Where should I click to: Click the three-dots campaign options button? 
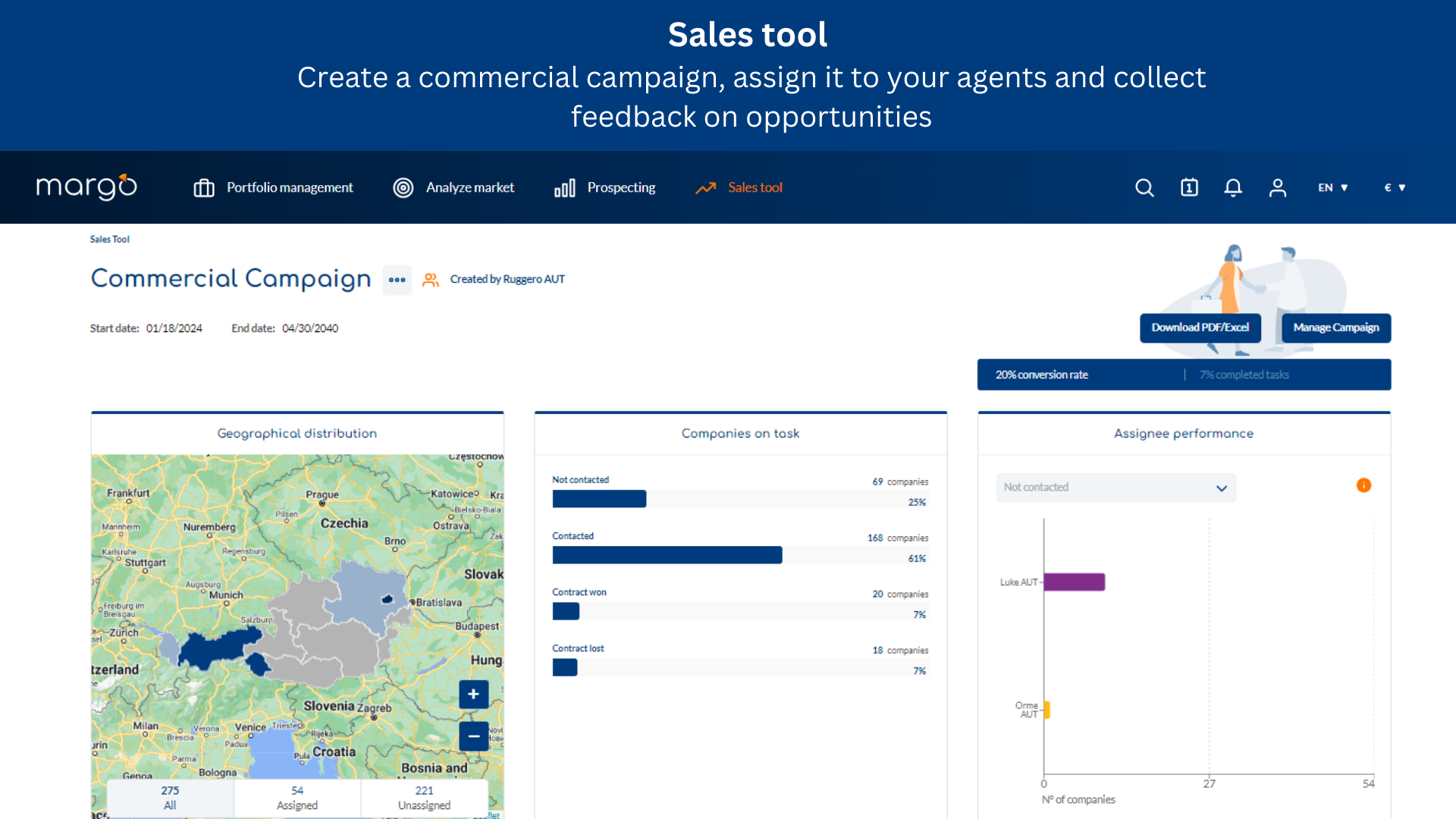click(x=397, y=280)
